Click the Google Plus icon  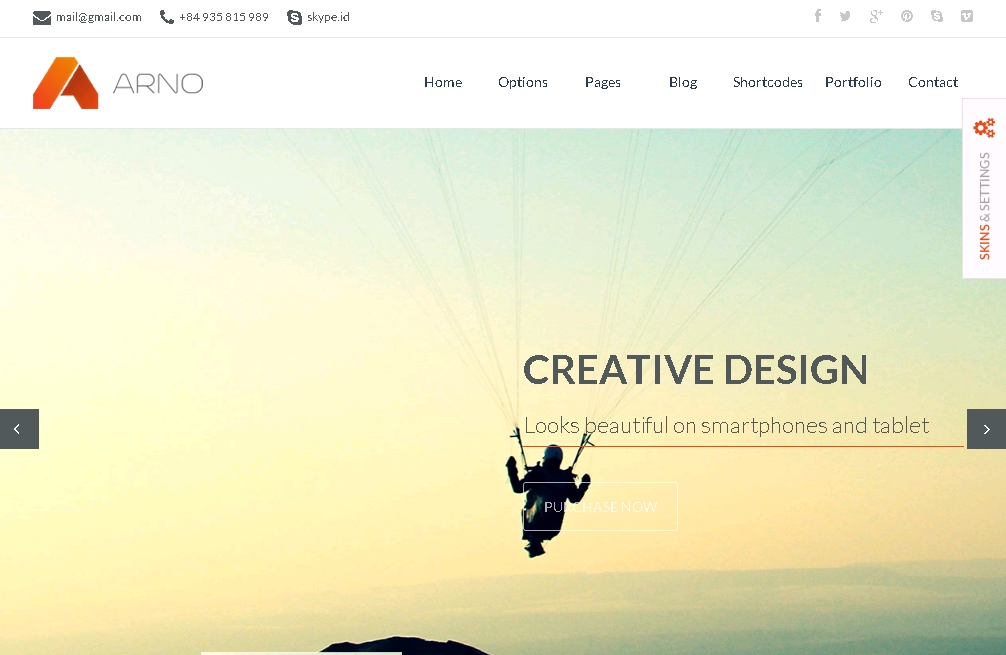(876, 16)
